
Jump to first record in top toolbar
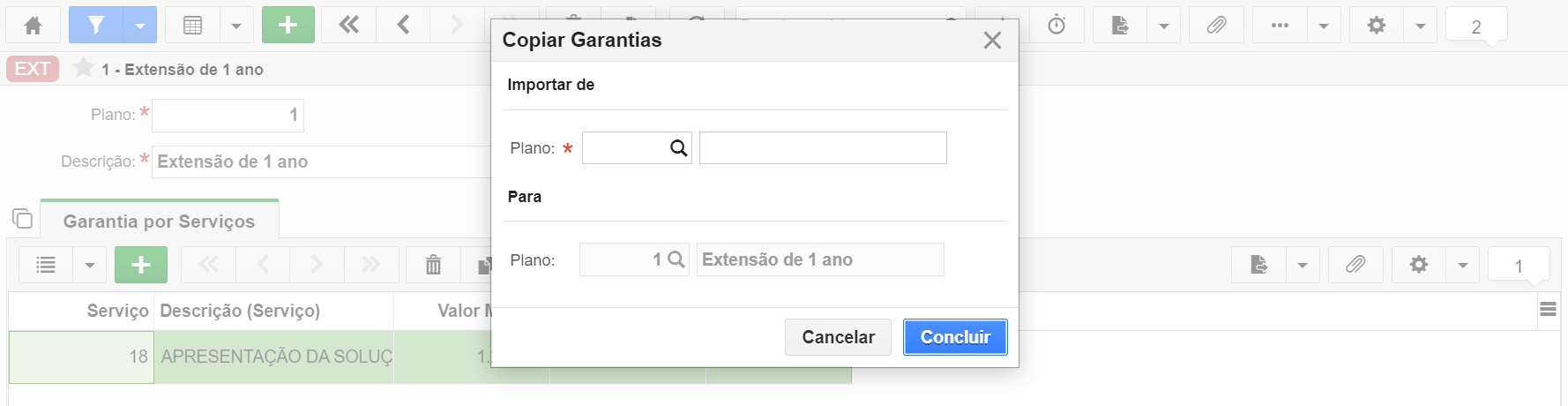[x=349, y=26]
